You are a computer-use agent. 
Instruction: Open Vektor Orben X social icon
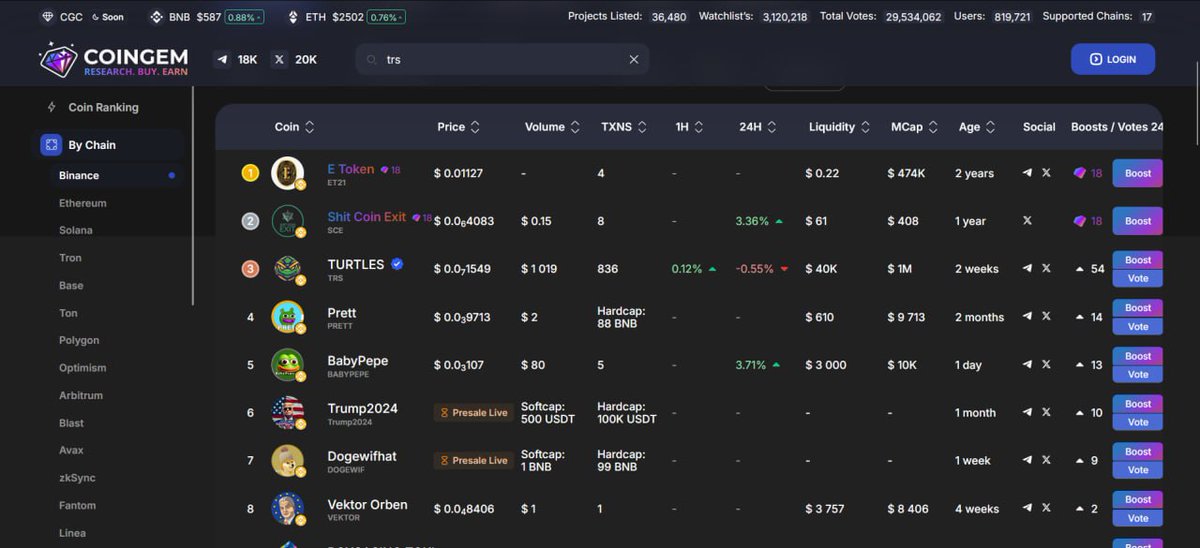pos(1046,509)
